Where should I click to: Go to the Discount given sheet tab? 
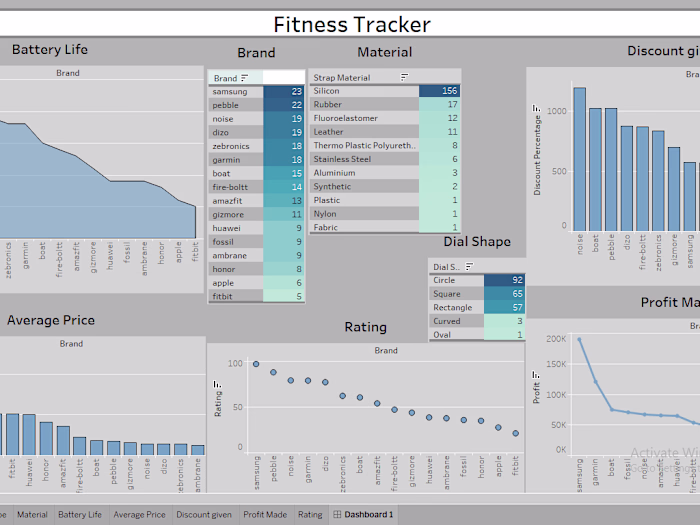coord(204,514)
